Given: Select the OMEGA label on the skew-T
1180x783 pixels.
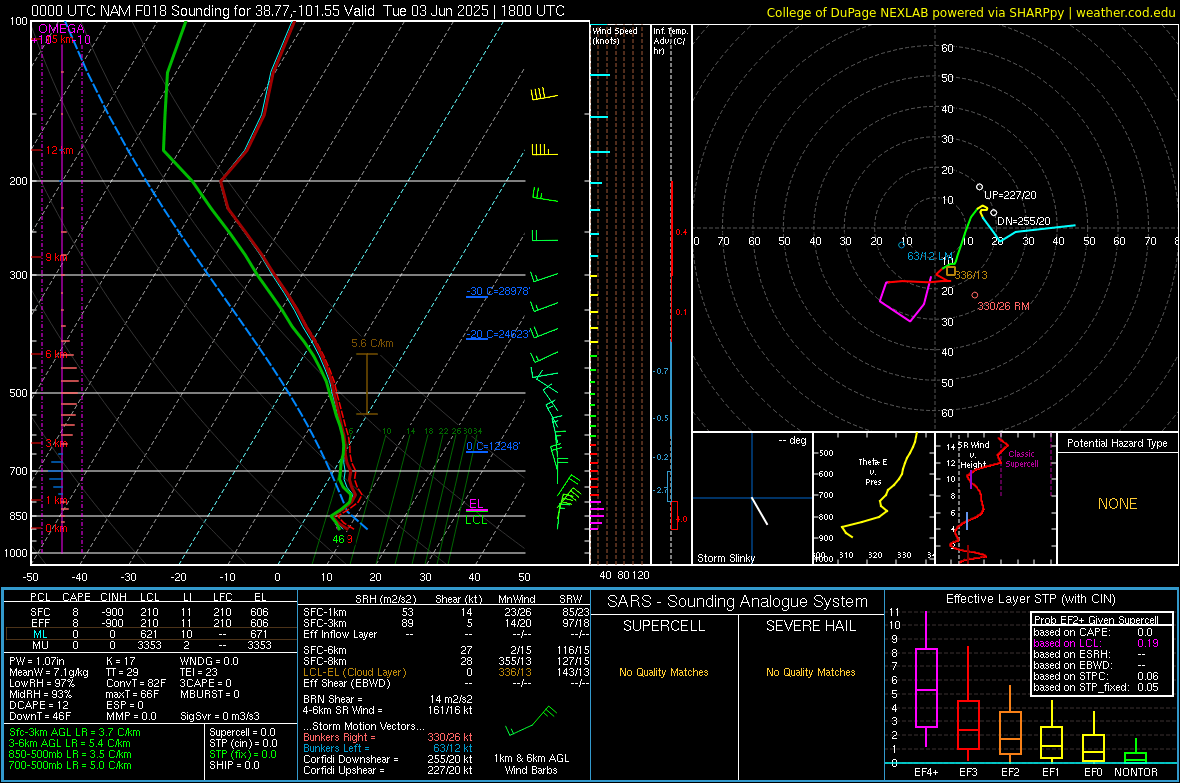Looking at the screenshot, I should (62, 29).
